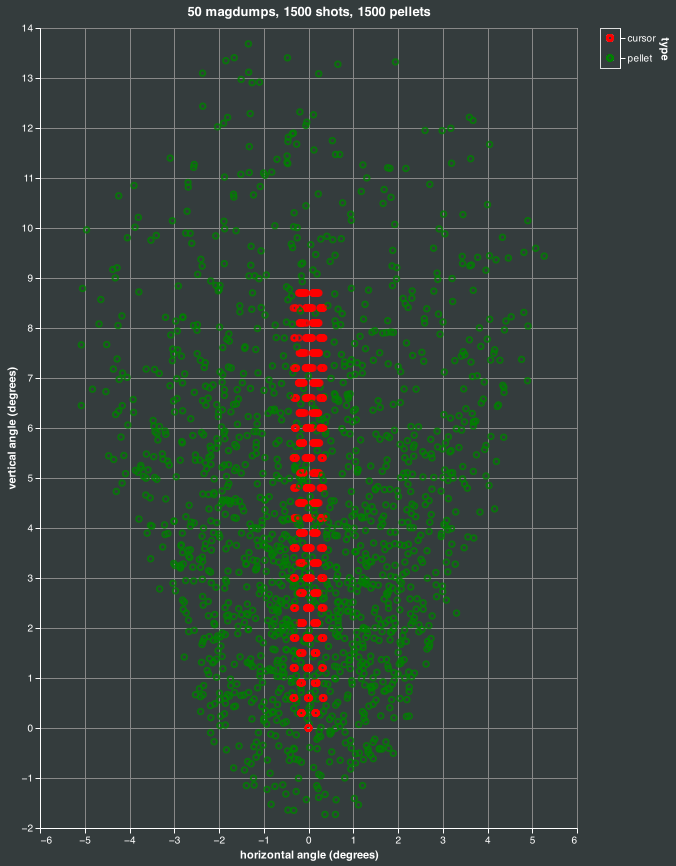Click the red cursor legend marker

tap(610, 38)
